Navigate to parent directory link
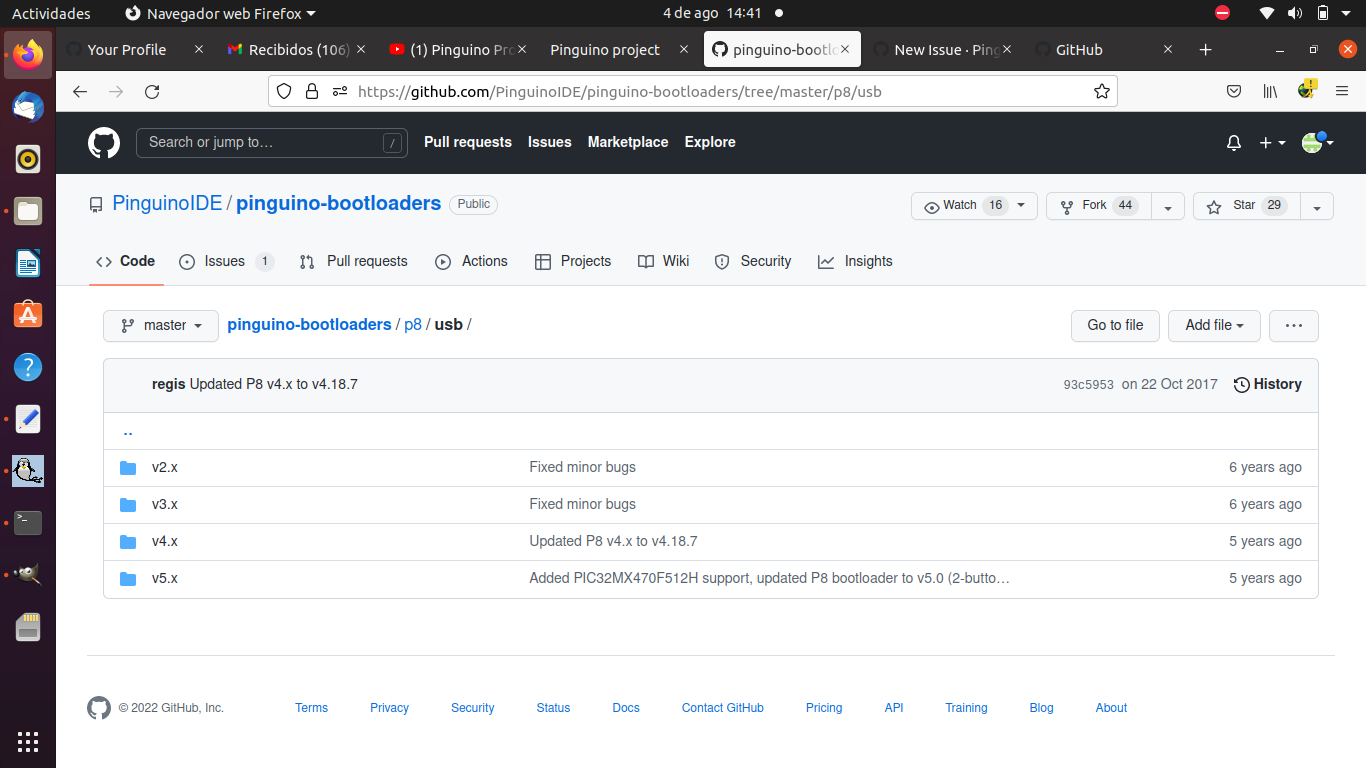The width and height of the screenshot is (1366, 768). [x=128, y=432]
